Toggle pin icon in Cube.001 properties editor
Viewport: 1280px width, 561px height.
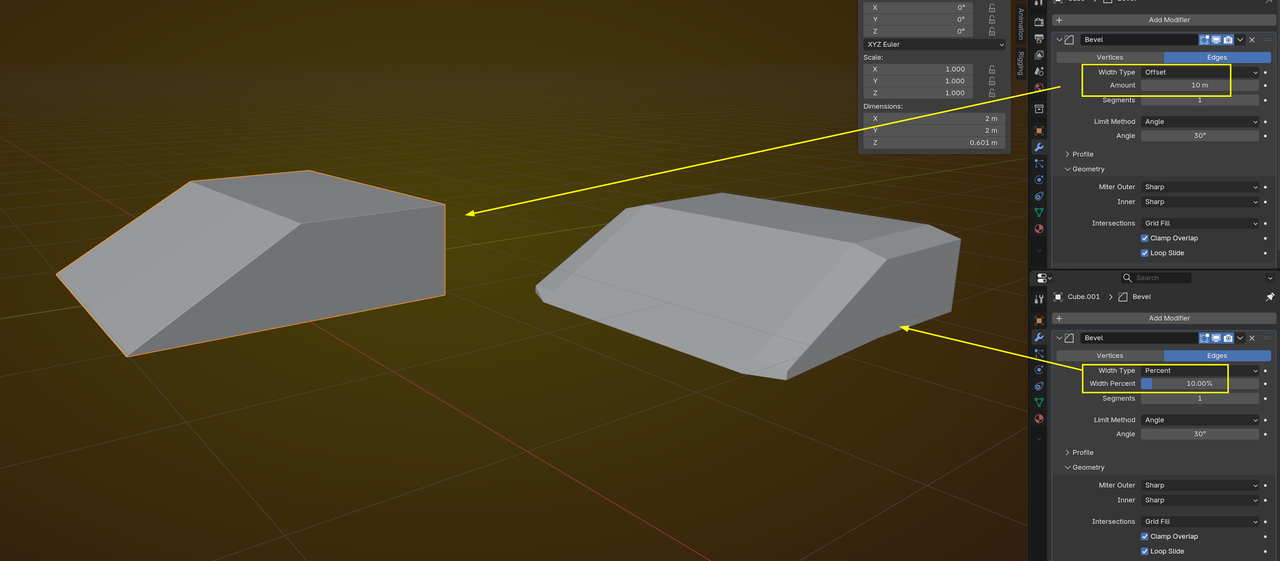click(1270, 297)
